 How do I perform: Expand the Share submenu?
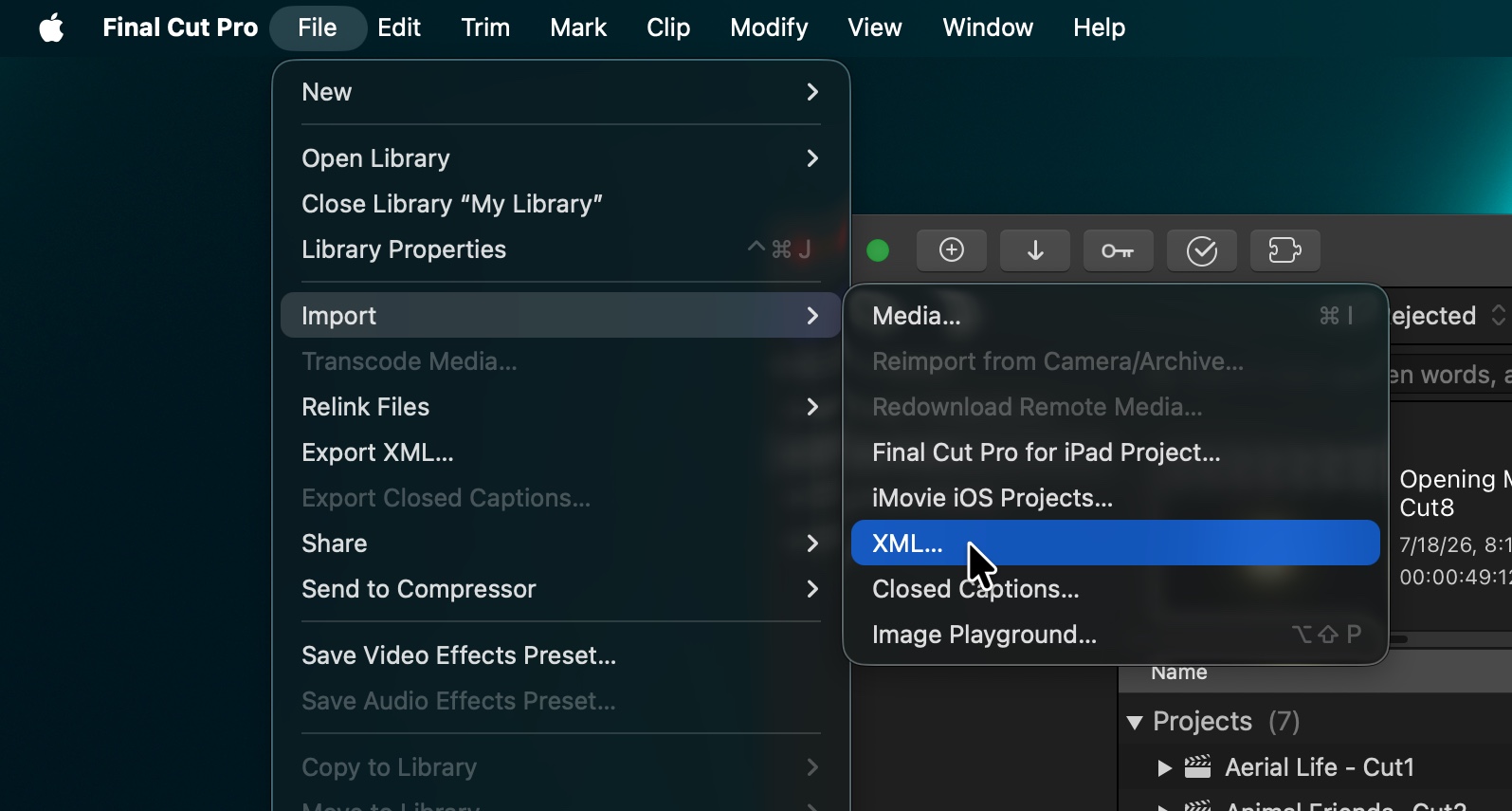point(561,544)
